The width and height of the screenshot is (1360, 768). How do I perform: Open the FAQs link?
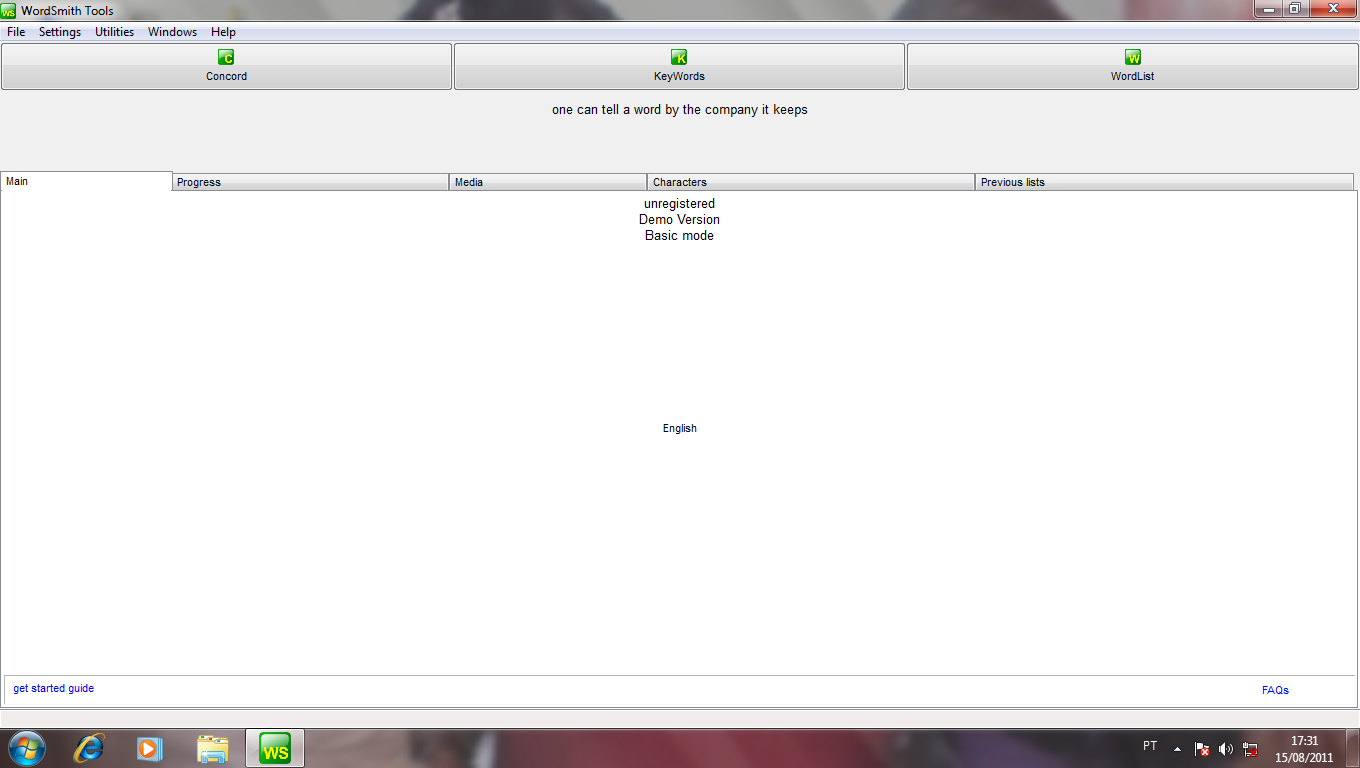tap(1275, 690)
